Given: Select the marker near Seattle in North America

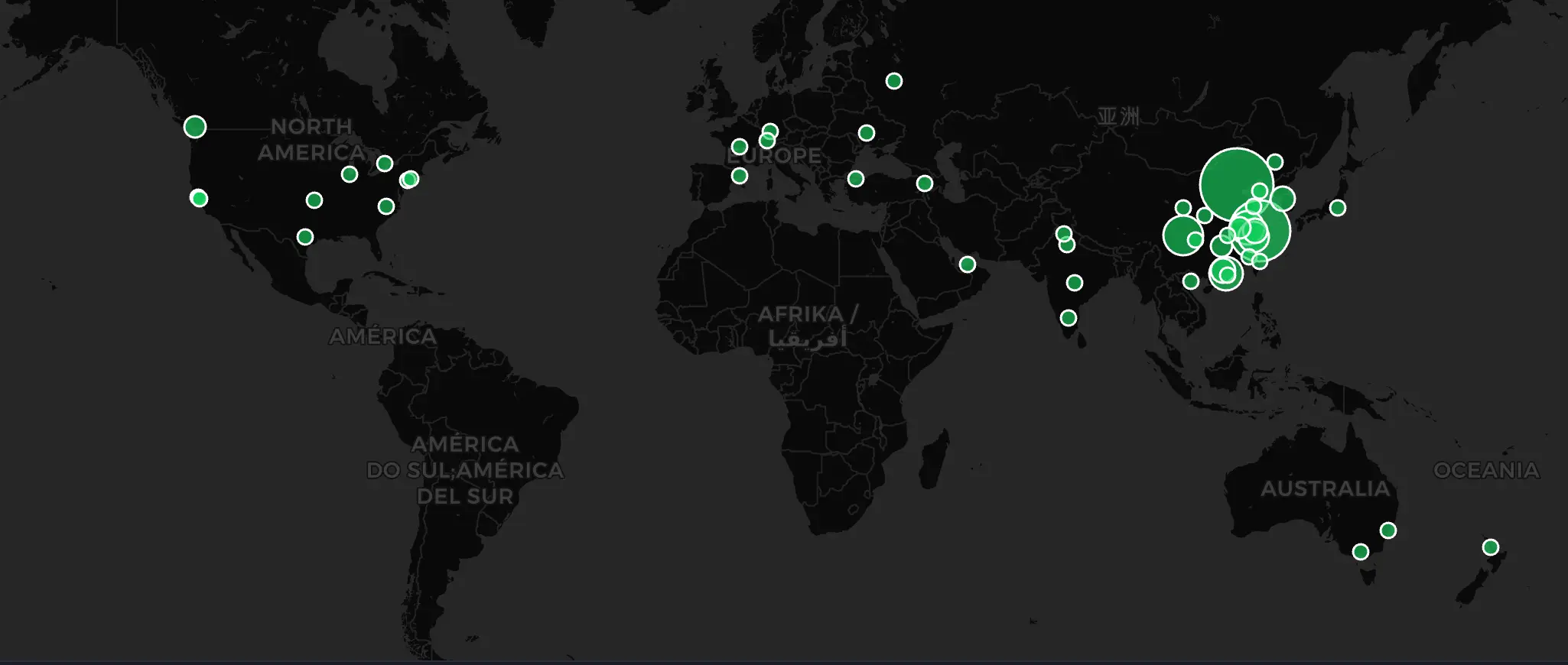Looking at the screenshot, I should click(195, 126).
